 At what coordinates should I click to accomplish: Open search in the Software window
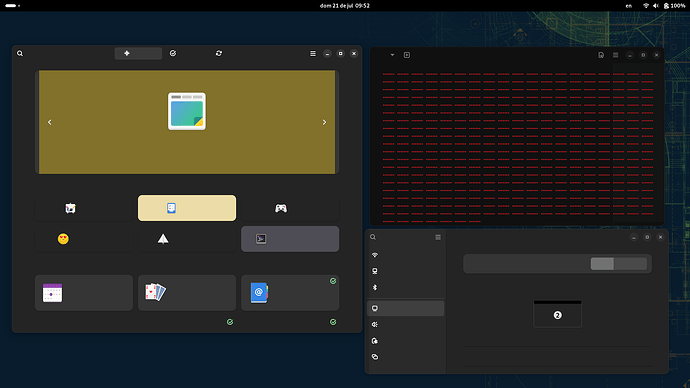20,53
